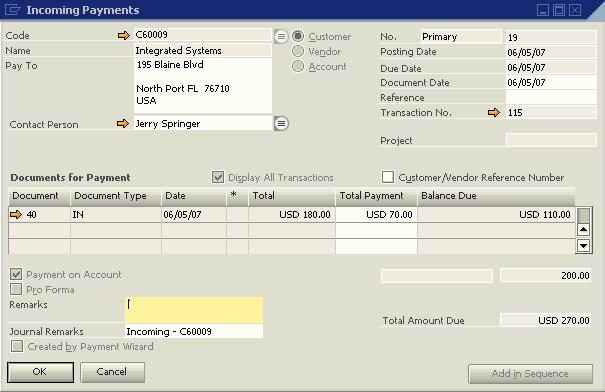Image resolution: width=605 pixels, height=392 pixels.
Task: Open the choose-from-list icon next to Code field
Action: pyautogui.click(x=281, y=37)
